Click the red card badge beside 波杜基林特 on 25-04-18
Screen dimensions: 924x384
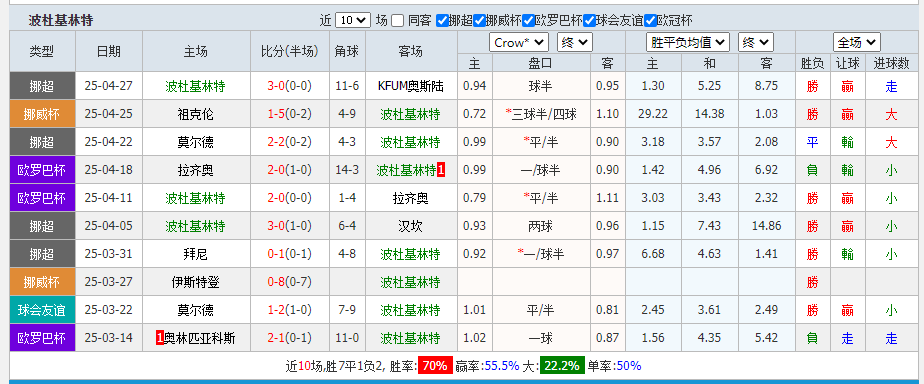point(441,170)
